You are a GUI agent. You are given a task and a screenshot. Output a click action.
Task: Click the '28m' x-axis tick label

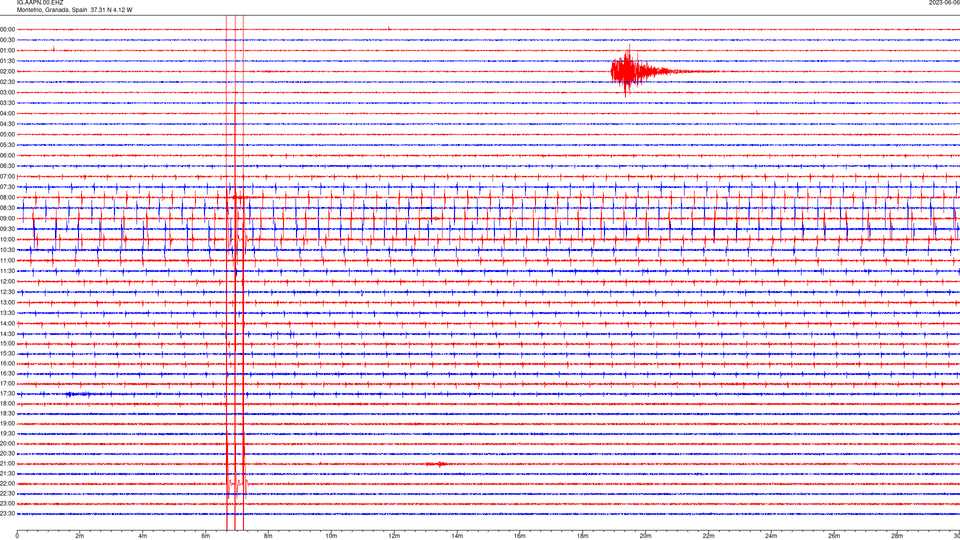pos(897,536)
